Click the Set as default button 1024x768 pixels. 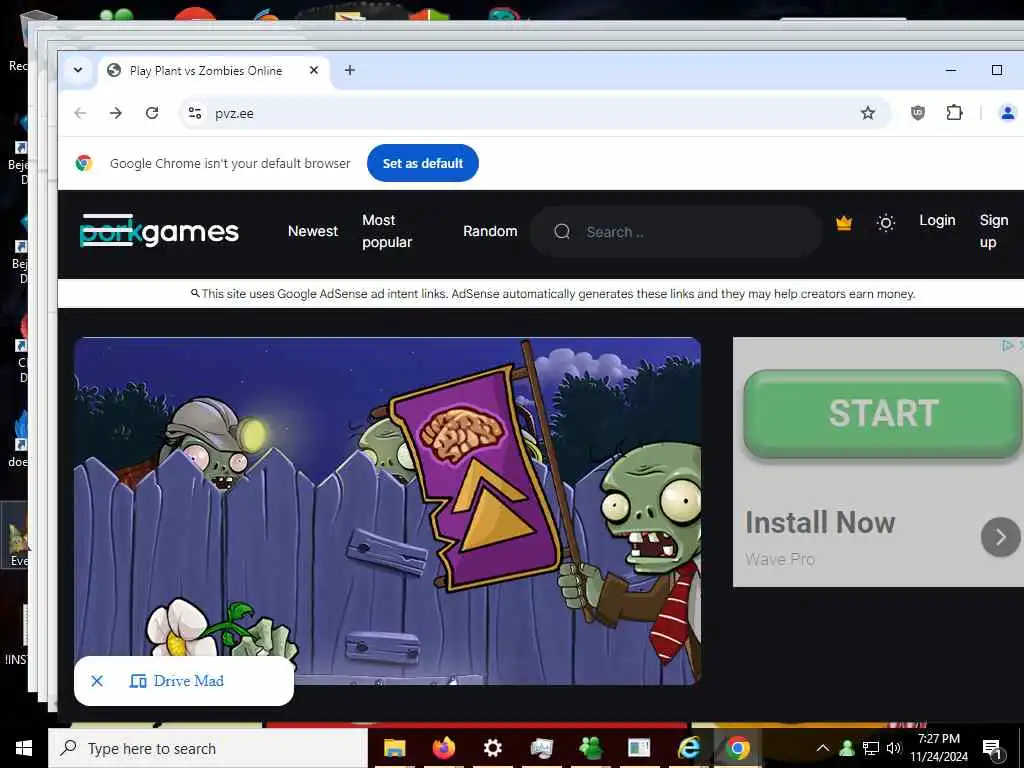(423, 163)
